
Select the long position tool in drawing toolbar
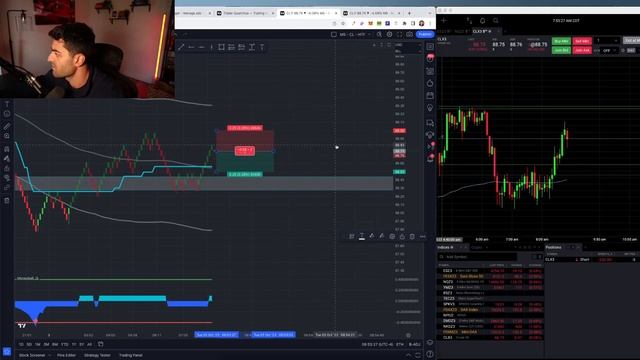[231, 47]
